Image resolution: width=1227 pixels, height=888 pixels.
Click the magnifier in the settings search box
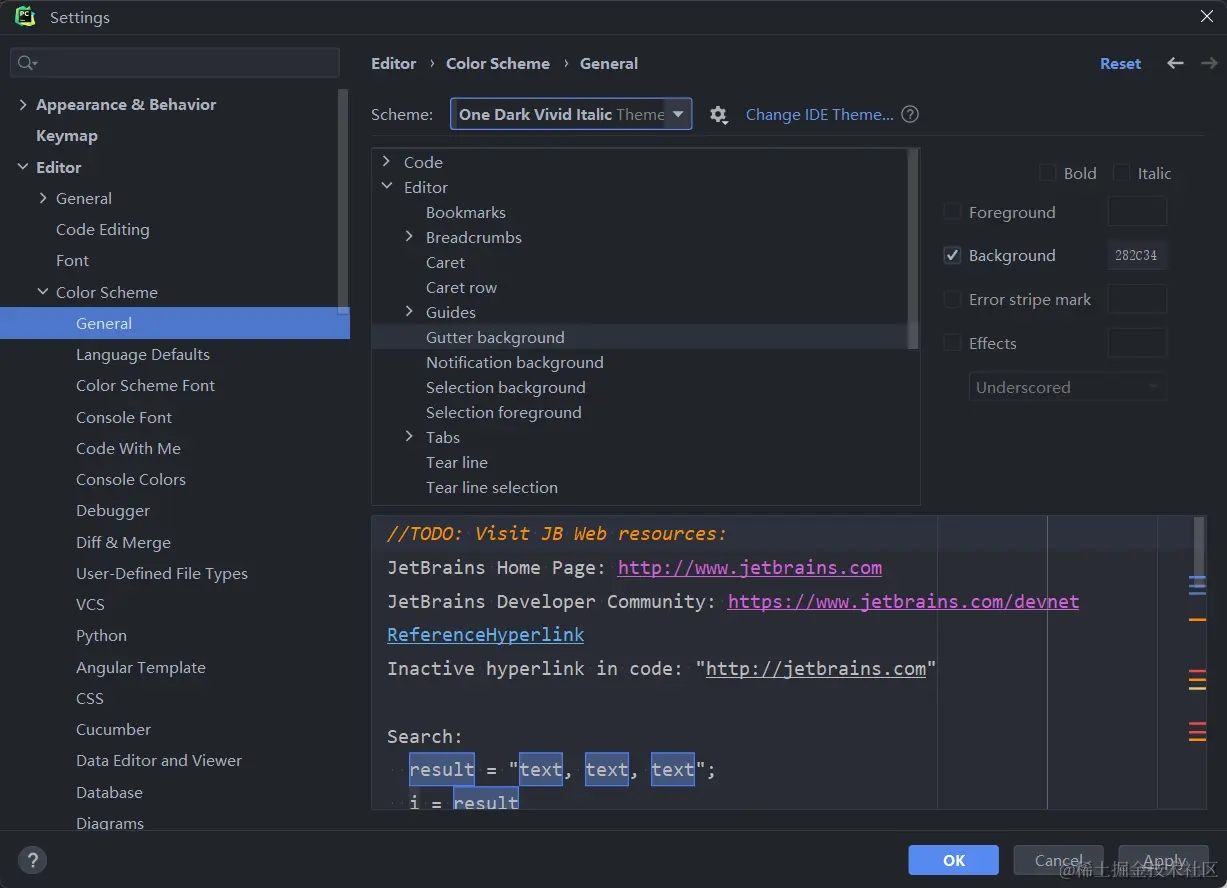point(25,62)
